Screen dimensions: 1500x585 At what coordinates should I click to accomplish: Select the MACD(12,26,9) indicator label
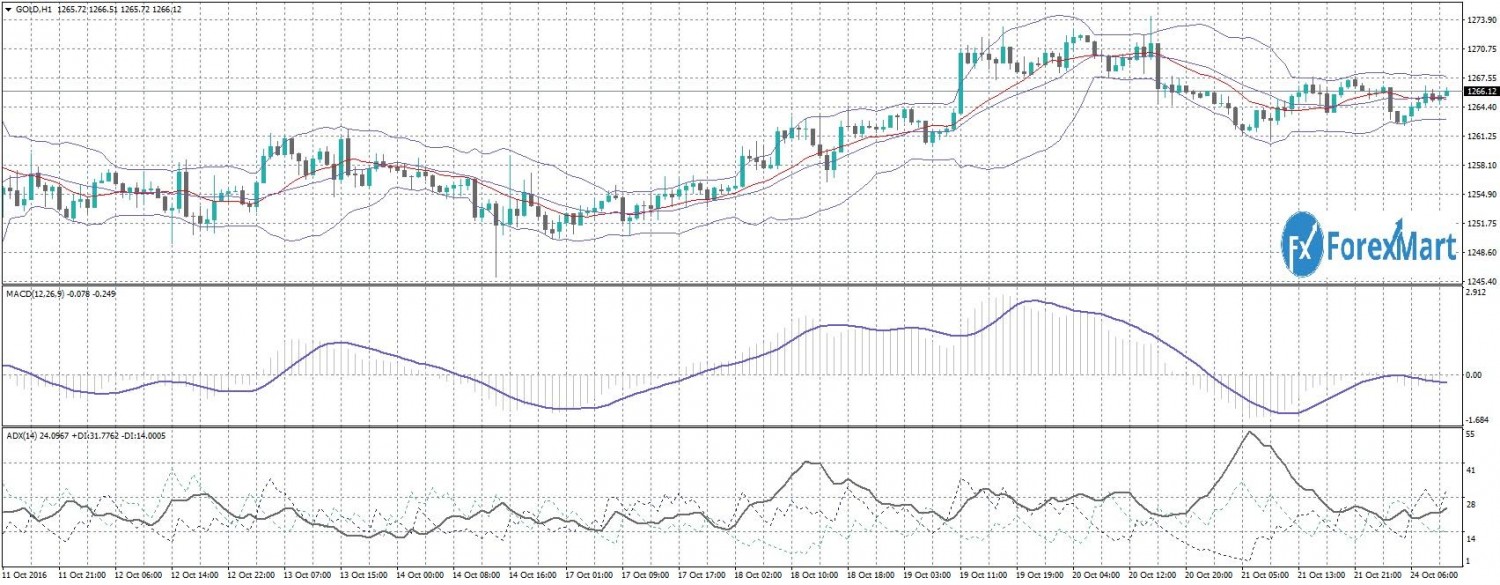[36, 294]
